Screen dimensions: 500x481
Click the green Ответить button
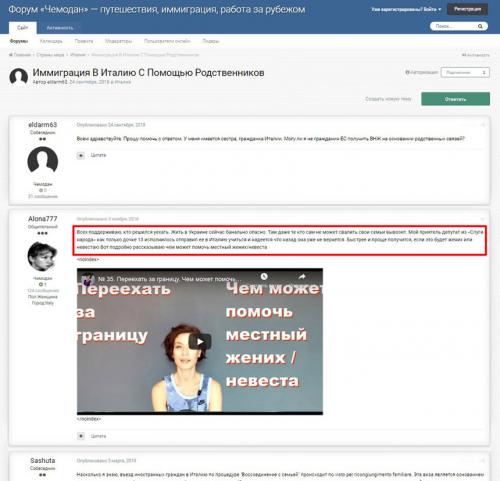pos(455,99)
